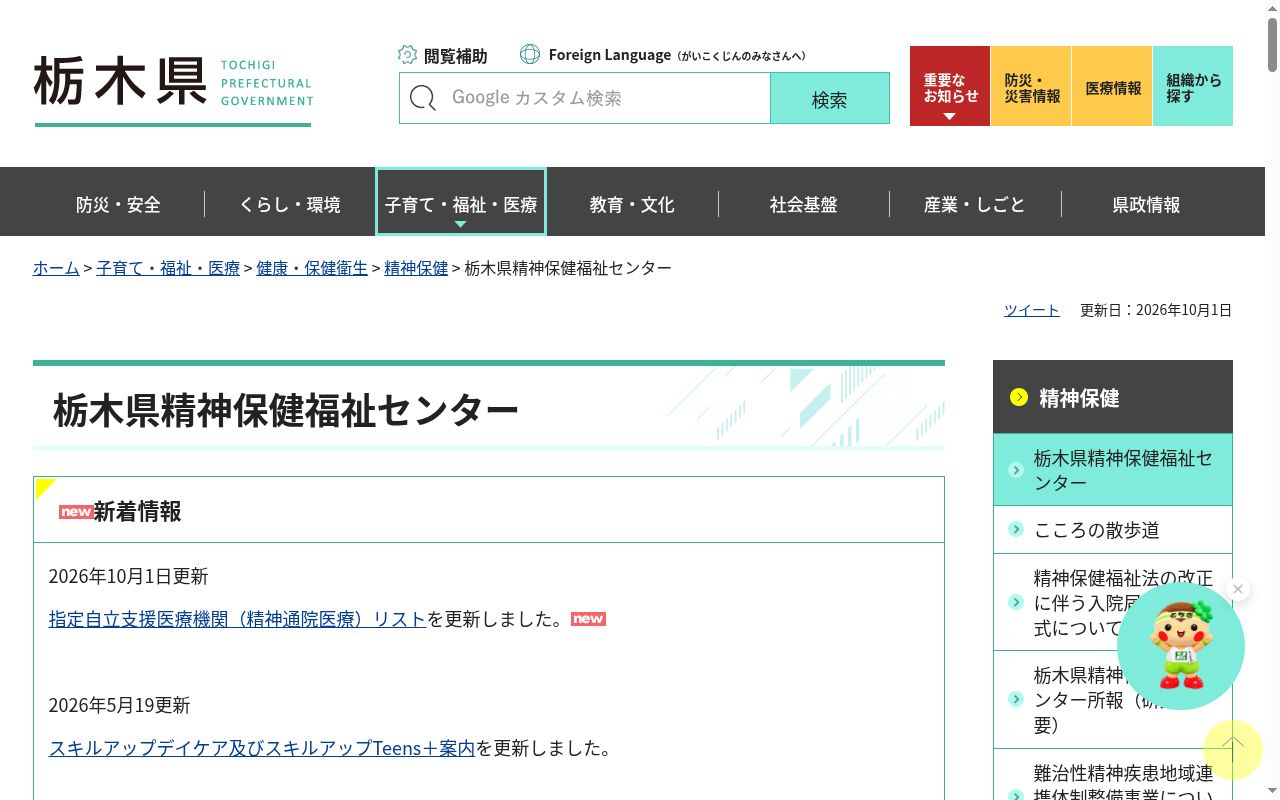Open the 社会基盤 navigation menu
1280x800 pixels.
click(804, 205)
